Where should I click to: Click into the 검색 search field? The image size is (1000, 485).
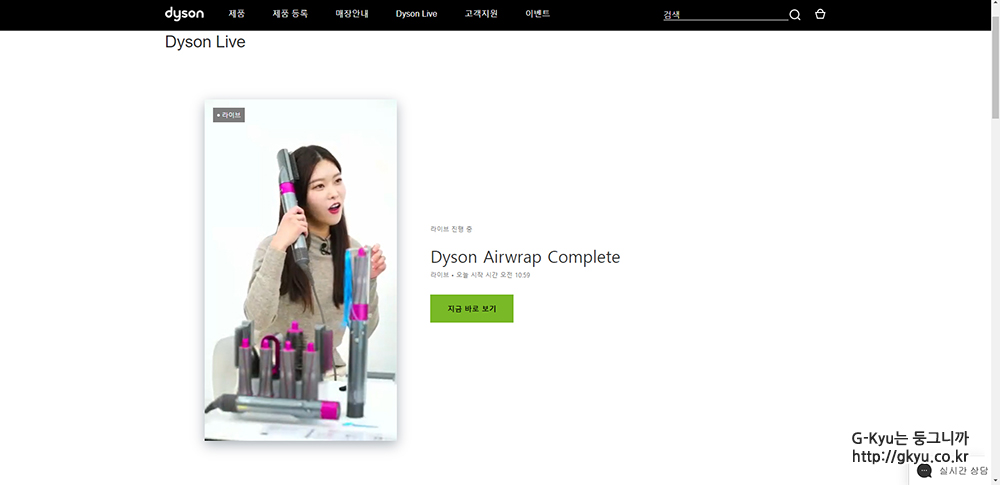coord(725,15)
